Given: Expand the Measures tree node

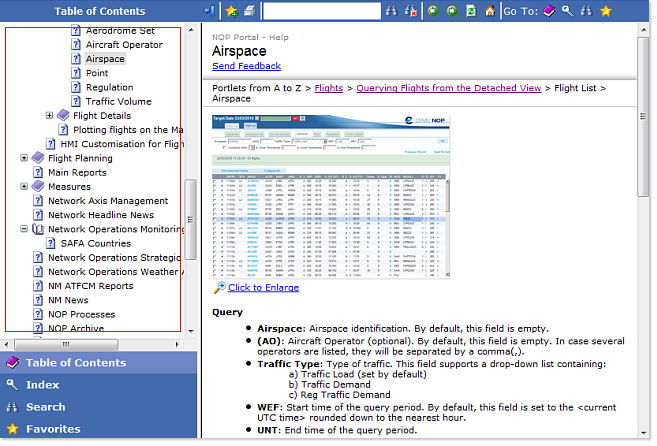Looking at the screenshot, I should tap(25, 187).
